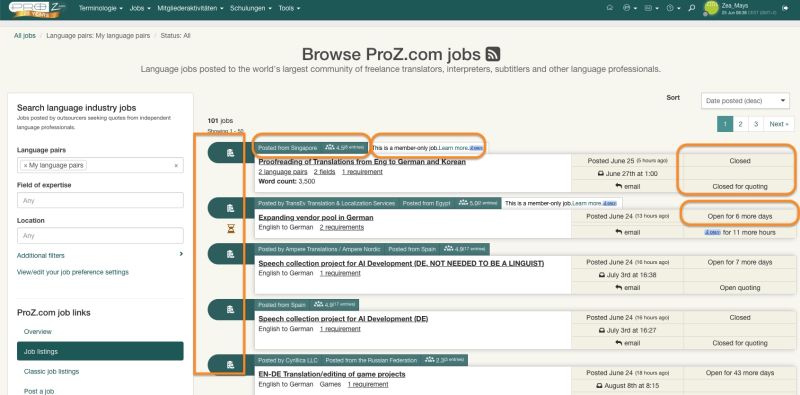Open the Zea_Mays profile avatar
This screenshot has height=395, width=800.
coord(711,8)
